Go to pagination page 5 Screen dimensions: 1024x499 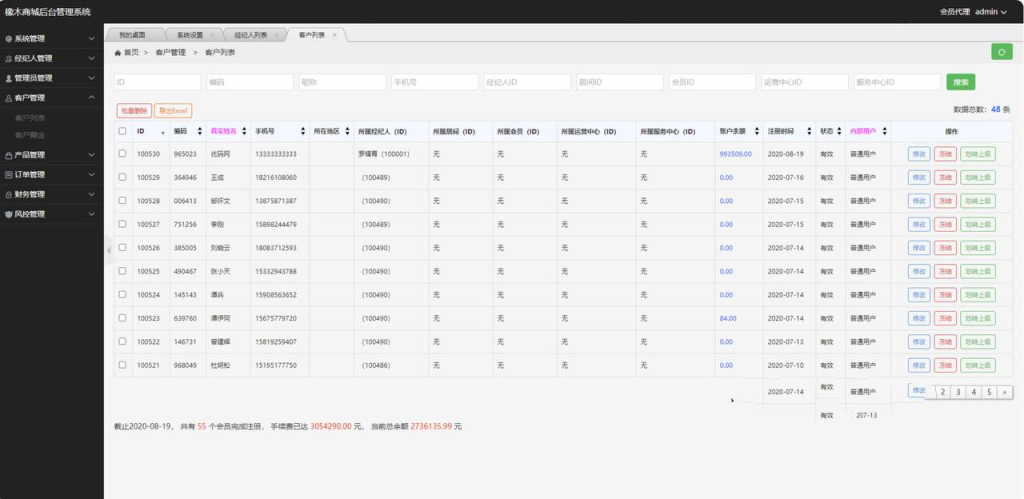pos(989,392)
